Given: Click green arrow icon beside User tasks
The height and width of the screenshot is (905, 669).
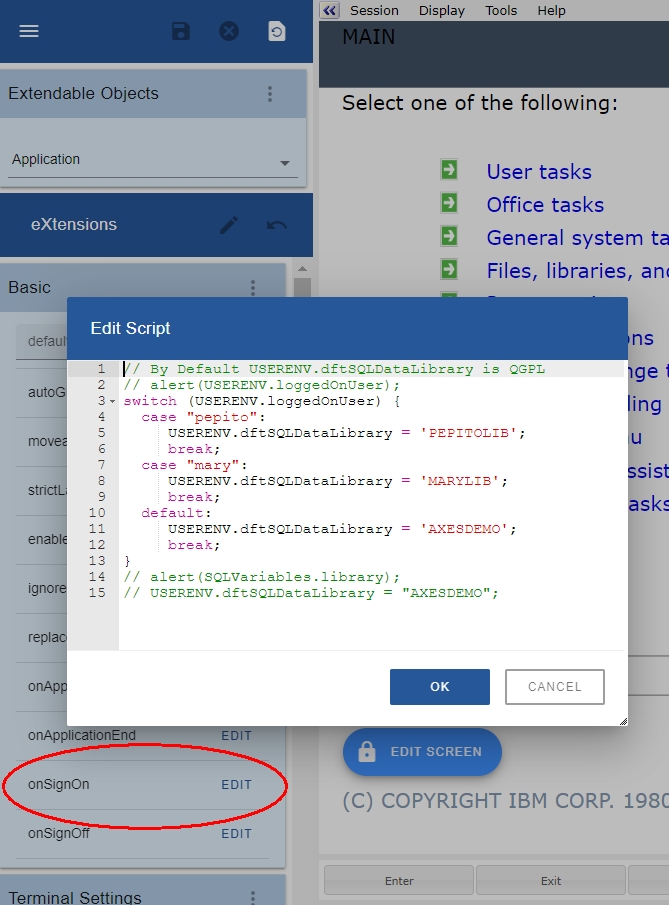Looking at the screenshot, I should (449, 171).
